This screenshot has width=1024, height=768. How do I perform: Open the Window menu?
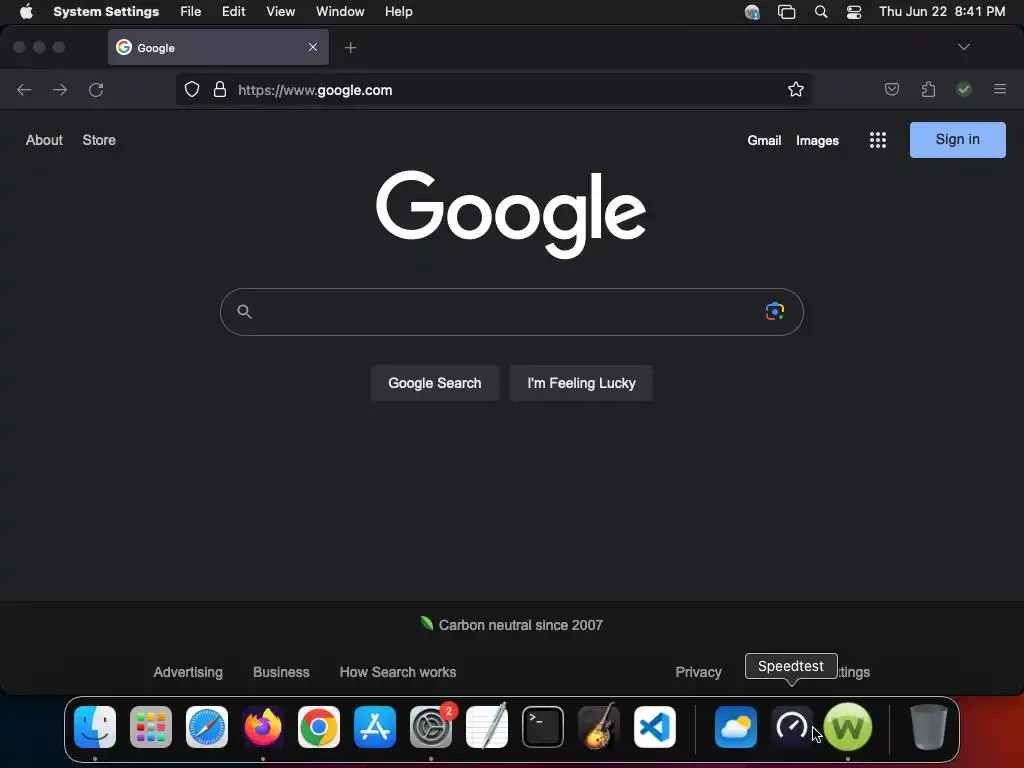pyautogui.click(x=340, y=12)
